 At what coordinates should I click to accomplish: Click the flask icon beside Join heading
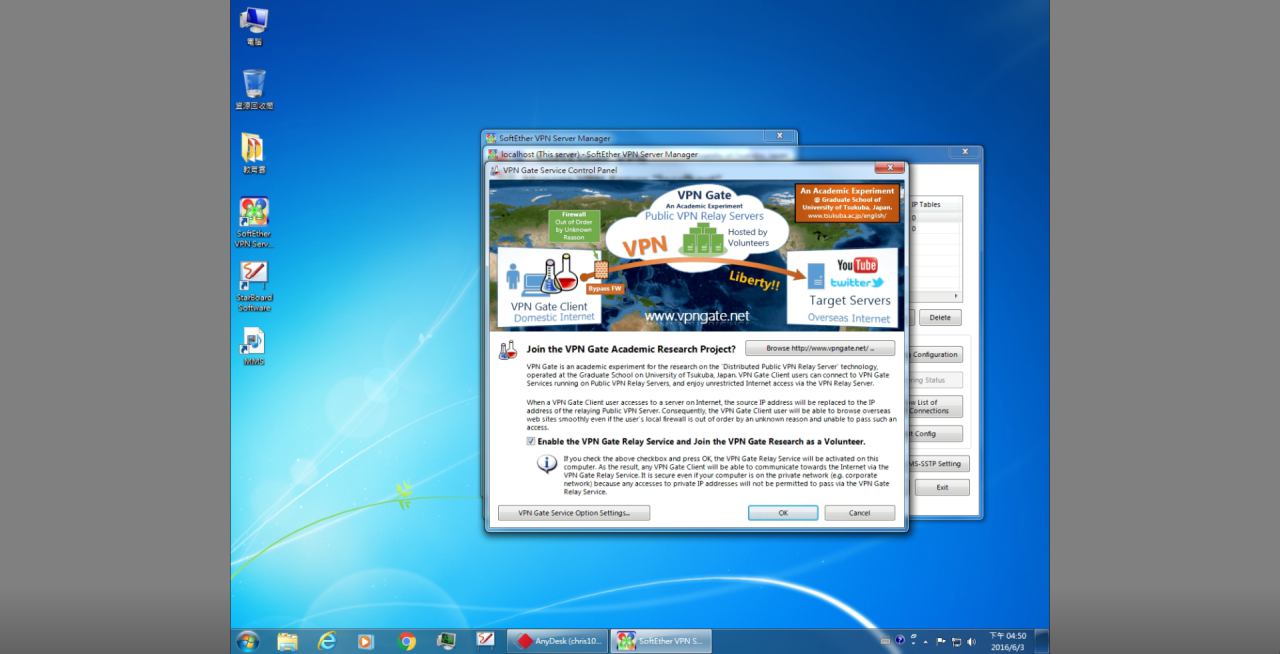click(x=508, y=350)
